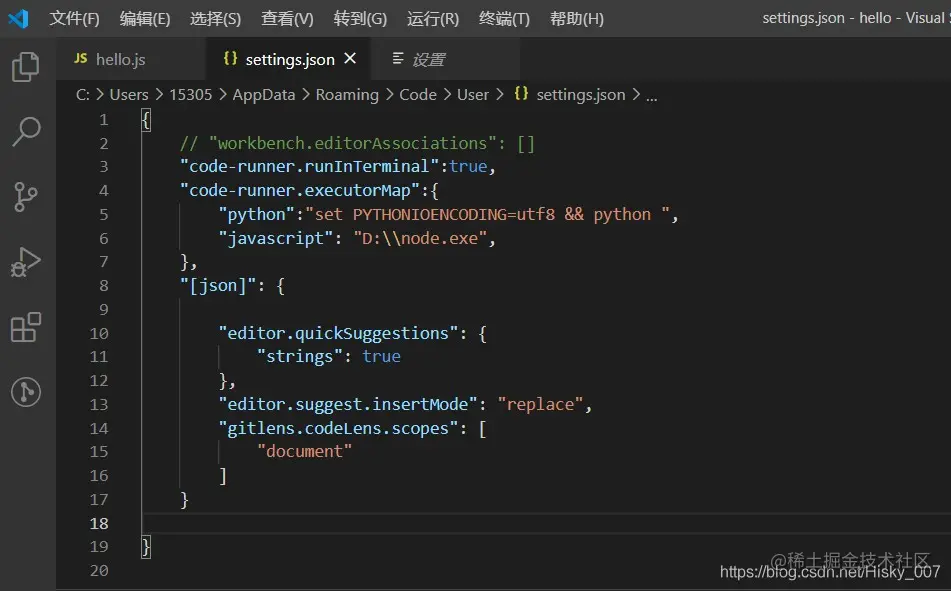Open the 文件(F) menu
Viewport: 951px width, 591px height.
click(x=74, y=18)
